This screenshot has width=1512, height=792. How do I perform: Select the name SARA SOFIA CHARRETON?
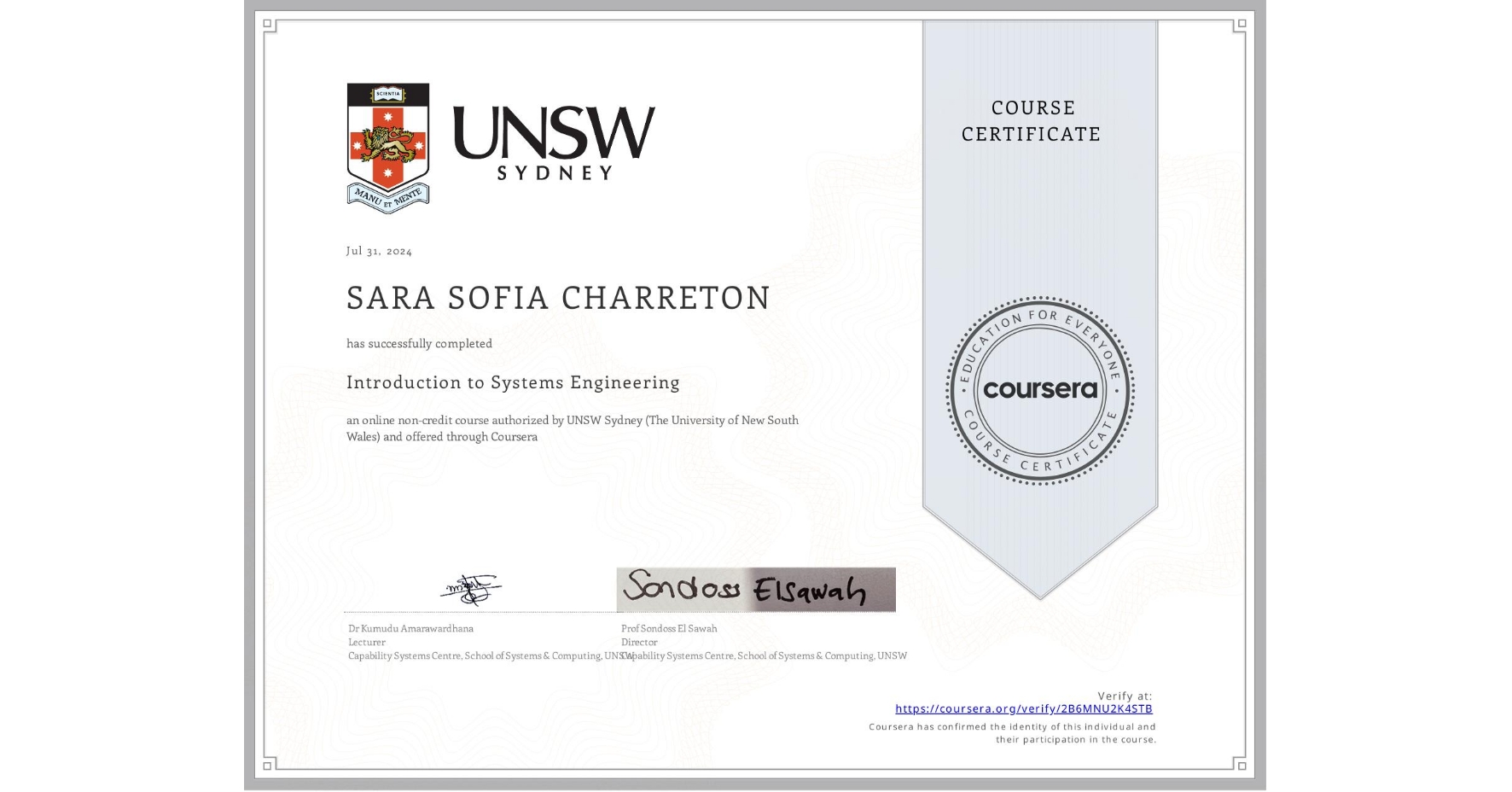[557, 297]
